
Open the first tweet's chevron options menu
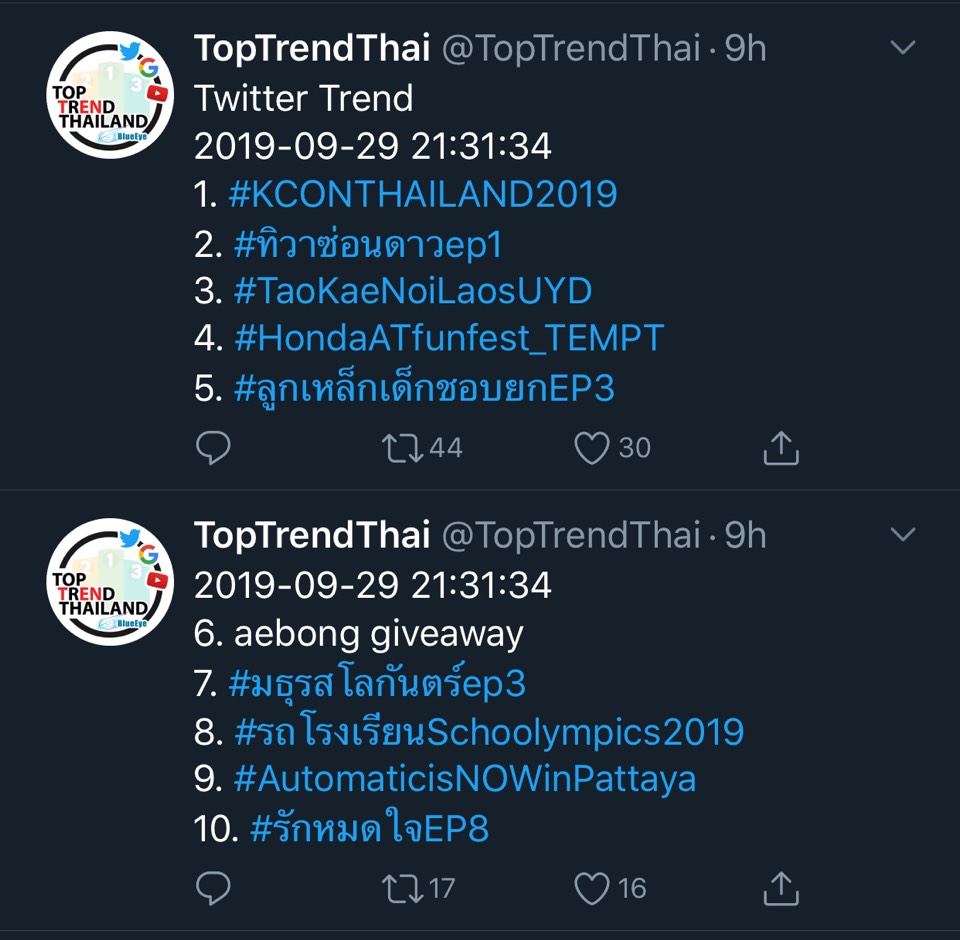tap(903, 47)
